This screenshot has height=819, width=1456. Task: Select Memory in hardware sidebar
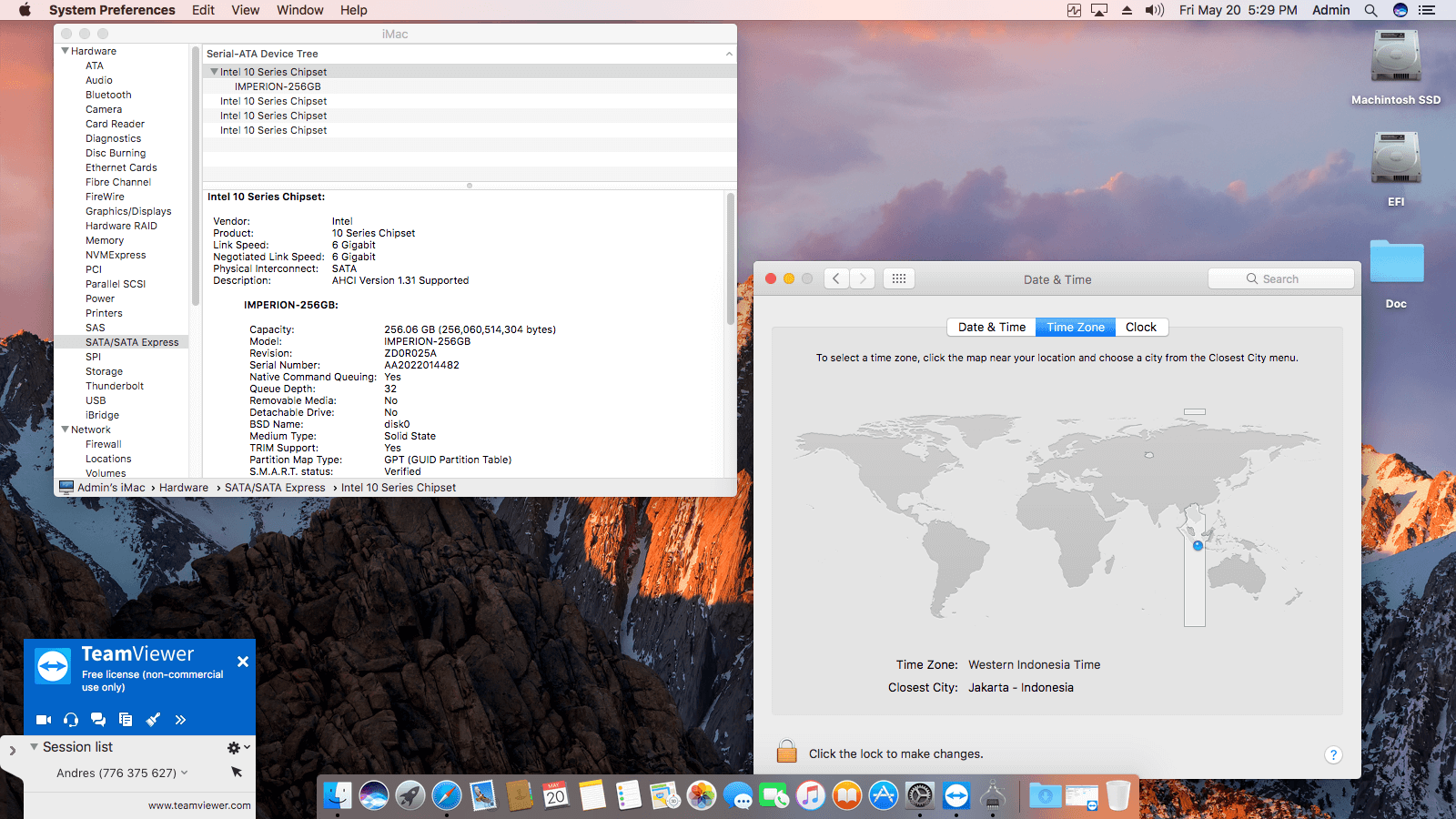(x=105, y=240)
